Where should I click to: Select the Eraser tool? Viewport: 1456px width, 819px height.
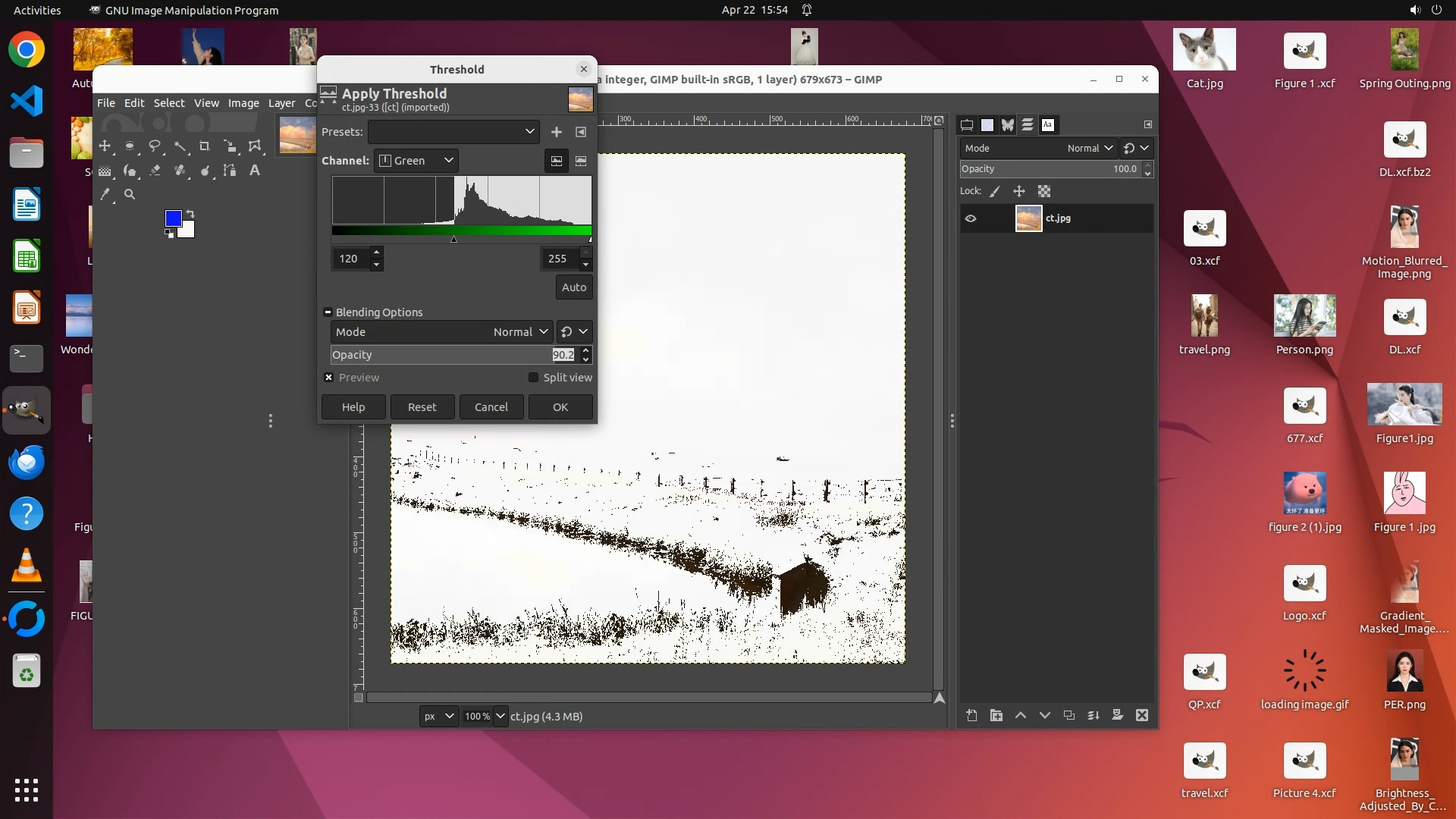(155, 171)
